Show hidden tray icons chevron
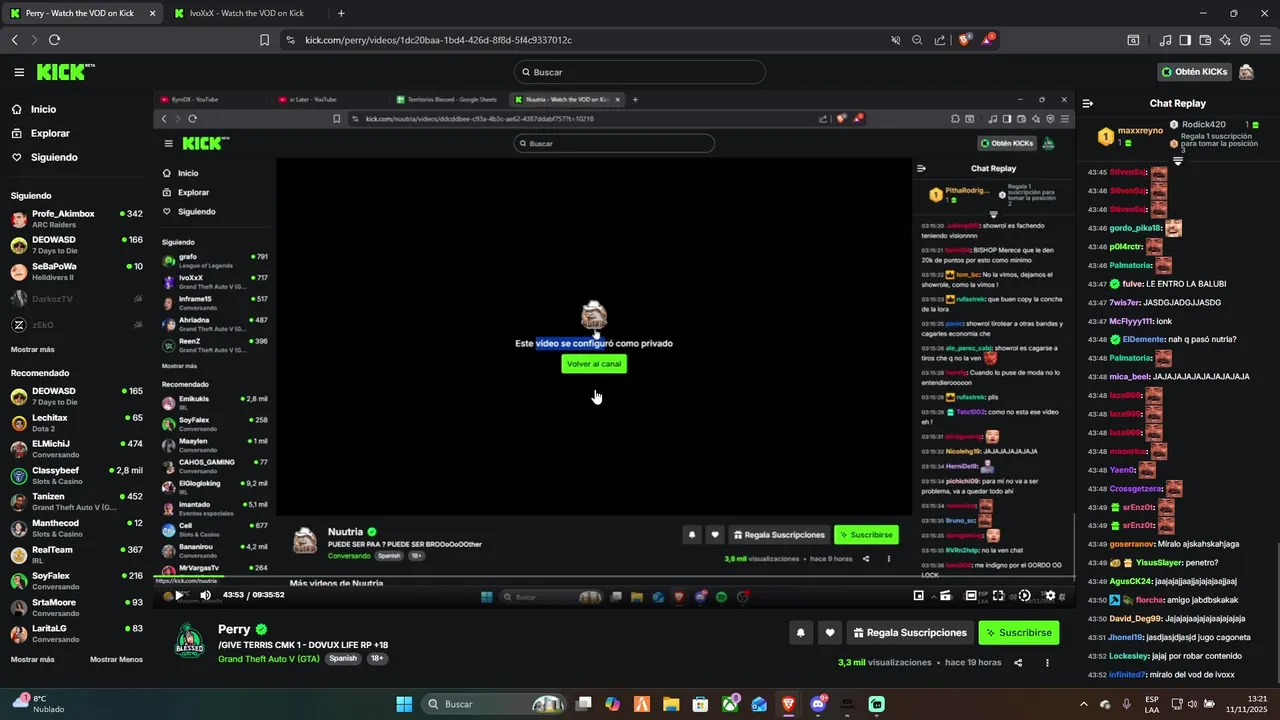 pyautogui.click(x=1084, y=704)
